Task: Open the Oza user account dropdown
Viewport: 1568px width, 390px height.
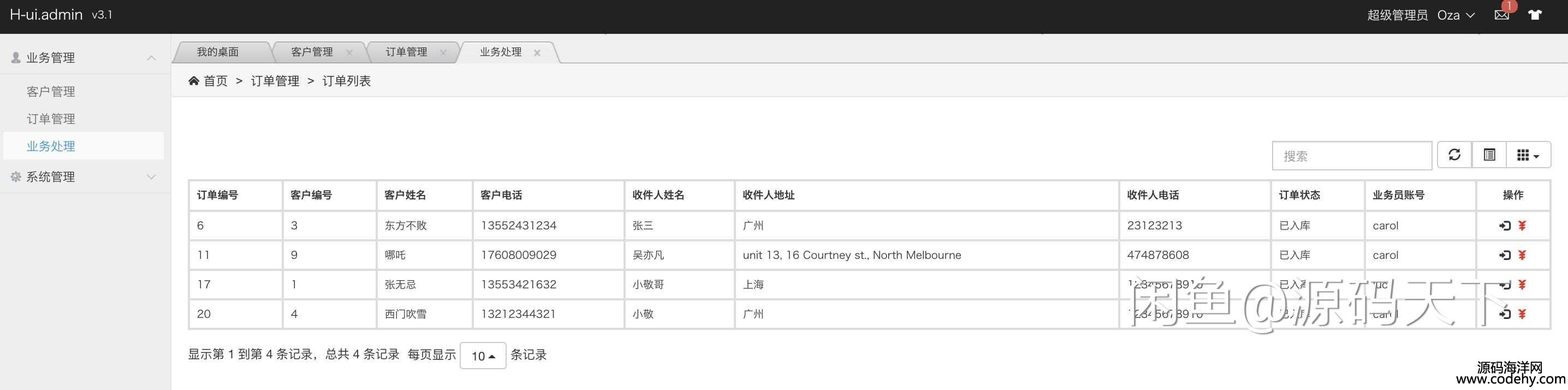Action: [1456, 15]
